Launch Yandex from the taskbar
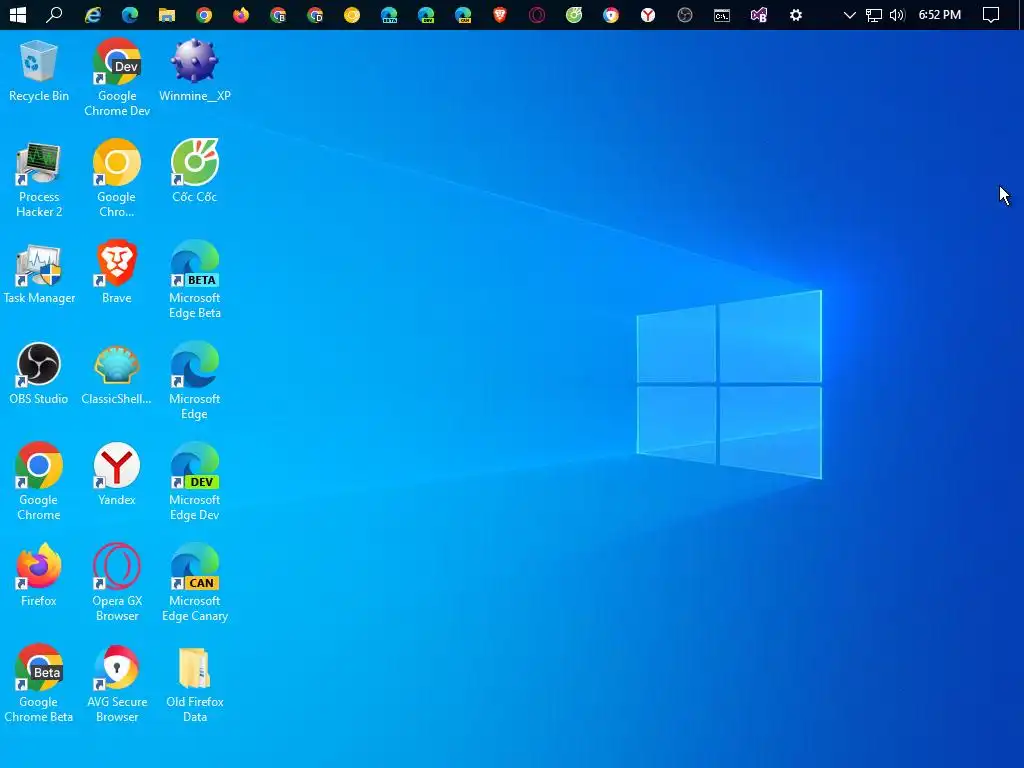1024x768 pixels. (648, 14)
